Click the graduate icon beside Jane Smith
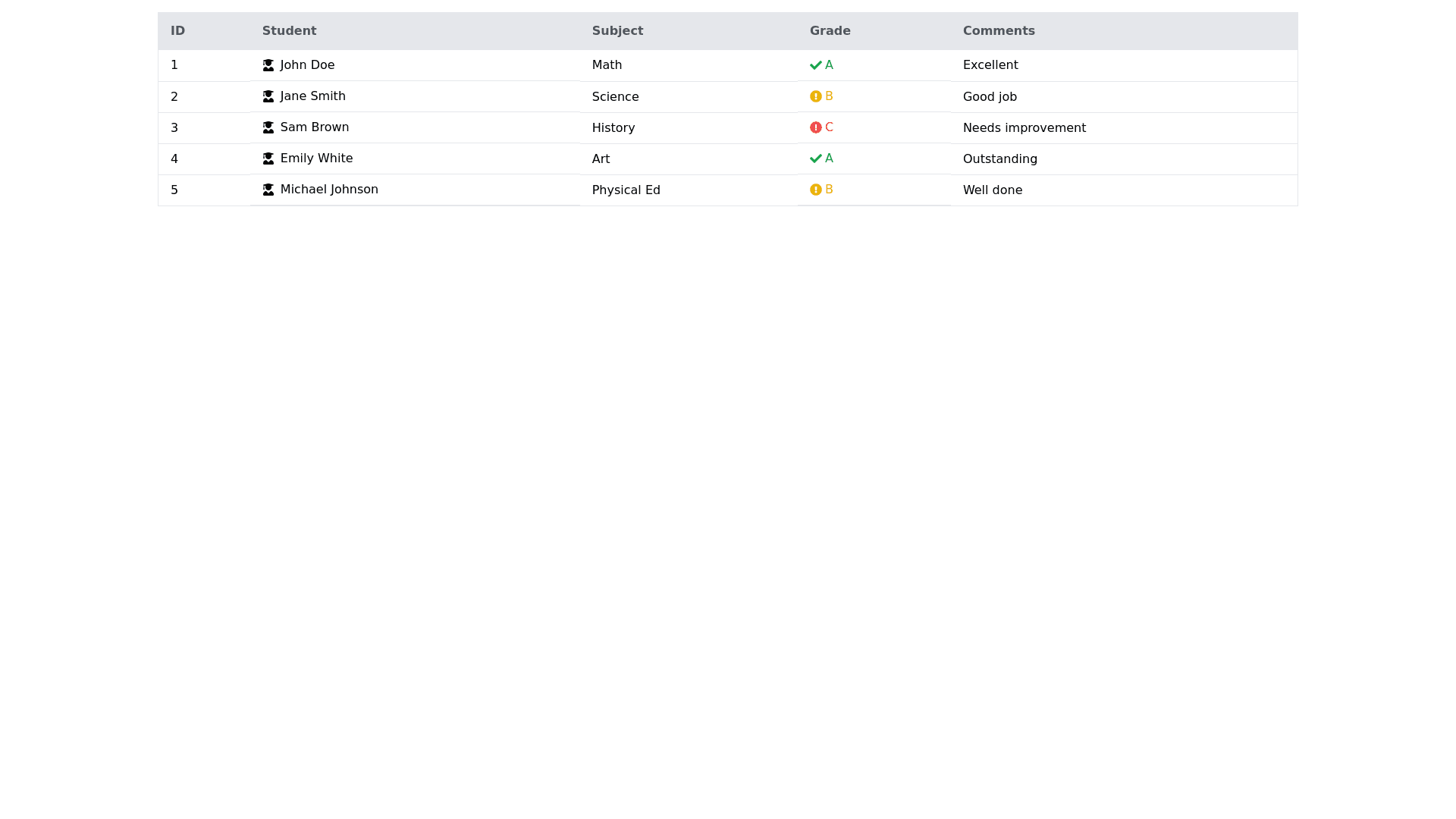The height and width of the screenshot is (819, 1456). [268, 97]
